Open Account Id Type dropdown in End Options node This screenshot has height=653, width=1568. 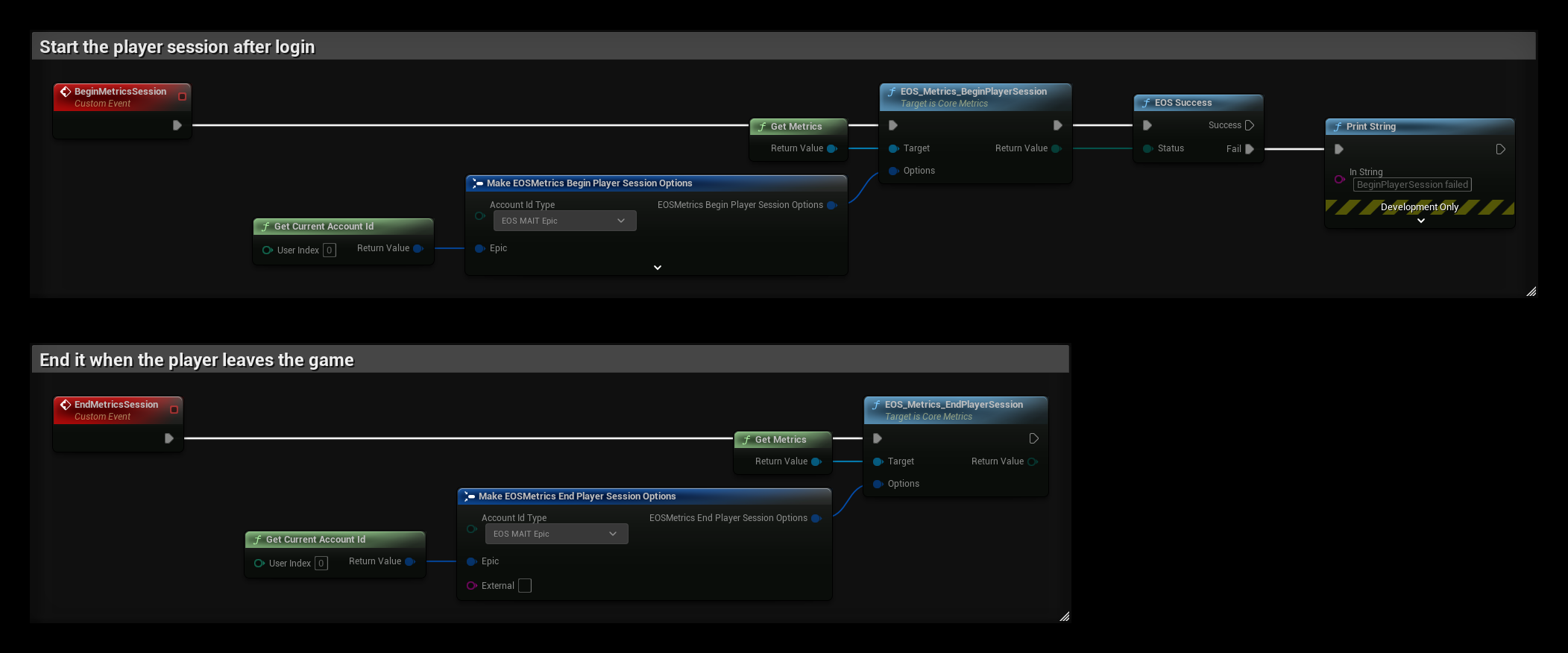click(556, 534)
